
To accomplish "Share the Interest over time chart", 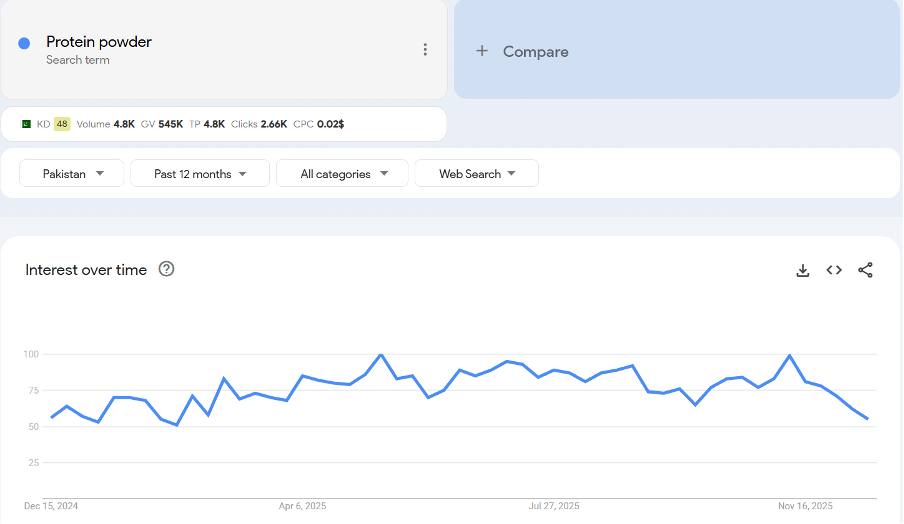I will pos(865,270).
